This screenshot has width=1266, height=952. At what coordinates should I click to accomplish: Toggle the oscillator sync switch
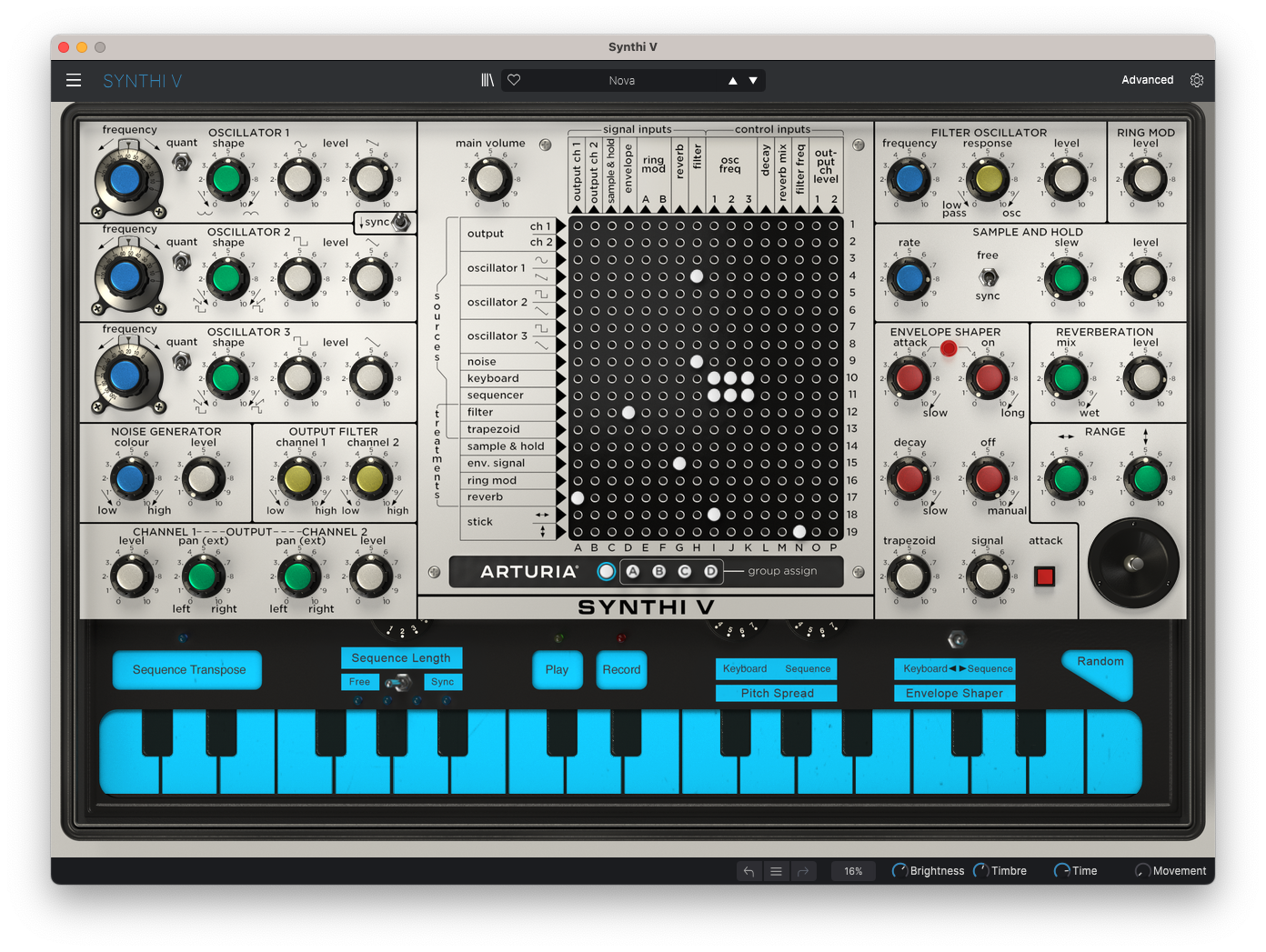pos(400,222)
